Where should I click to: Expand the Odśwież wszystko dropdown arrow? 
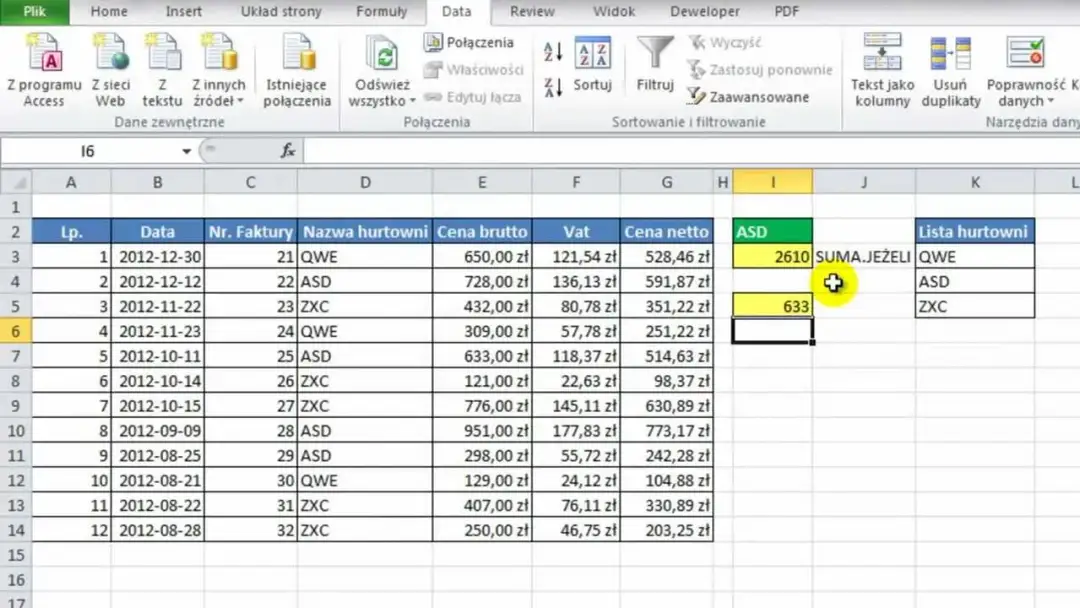pos(412,101)
